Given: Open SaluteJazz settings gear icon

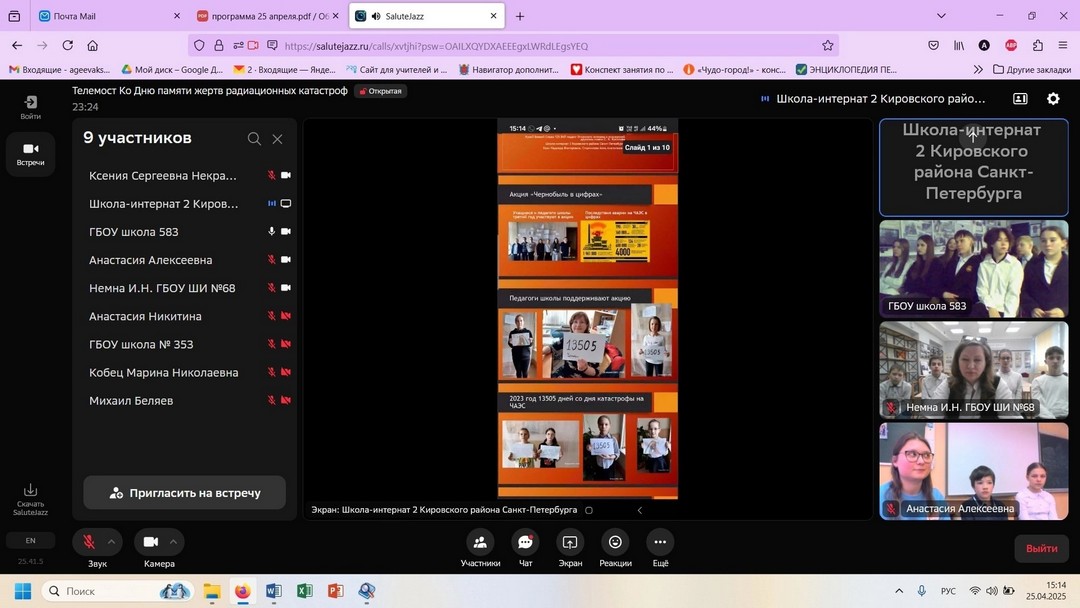Looking at the screenshot, I should (x=1053, y=98).
